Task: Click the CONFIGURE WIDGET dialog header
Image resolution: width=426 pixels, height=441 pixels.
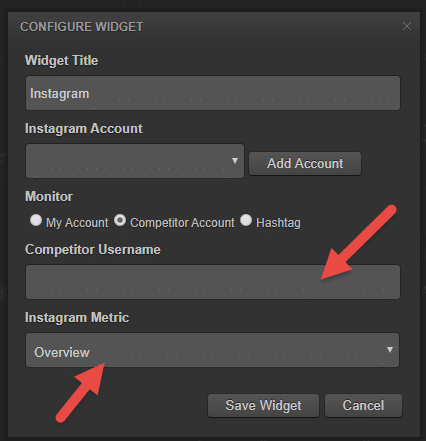Action: [x=82, y=27]
